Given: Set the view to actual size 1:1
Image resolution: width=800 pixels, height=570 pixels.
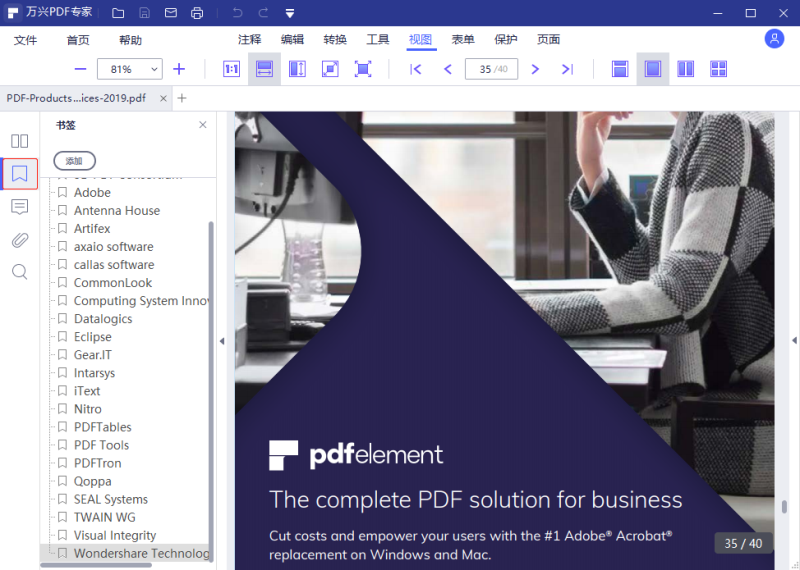Looking at the screenshot, I should point(232,69).
